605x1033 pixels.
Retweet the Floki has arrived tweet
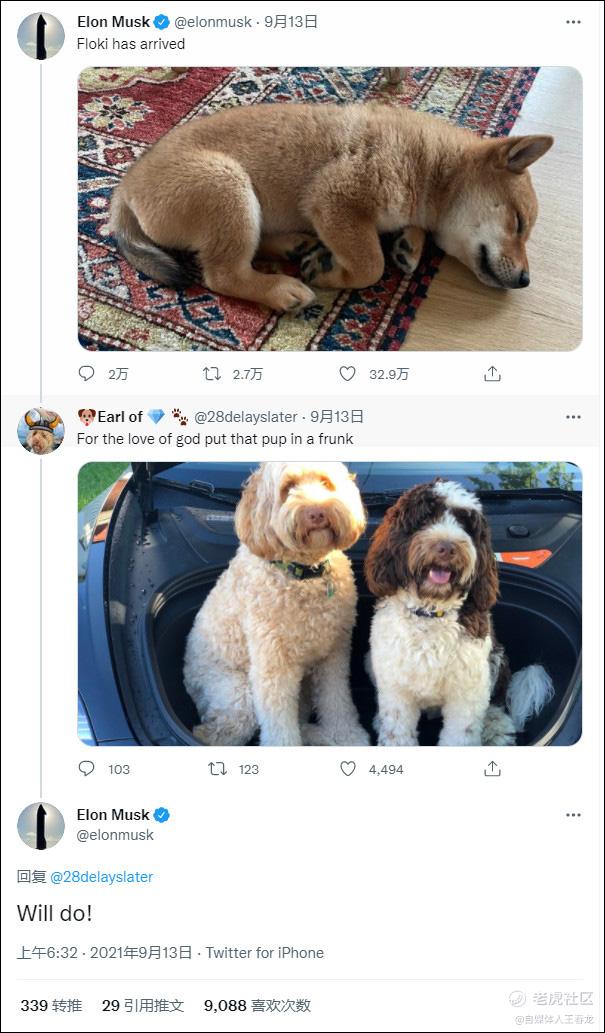click(x=212, y=374)
